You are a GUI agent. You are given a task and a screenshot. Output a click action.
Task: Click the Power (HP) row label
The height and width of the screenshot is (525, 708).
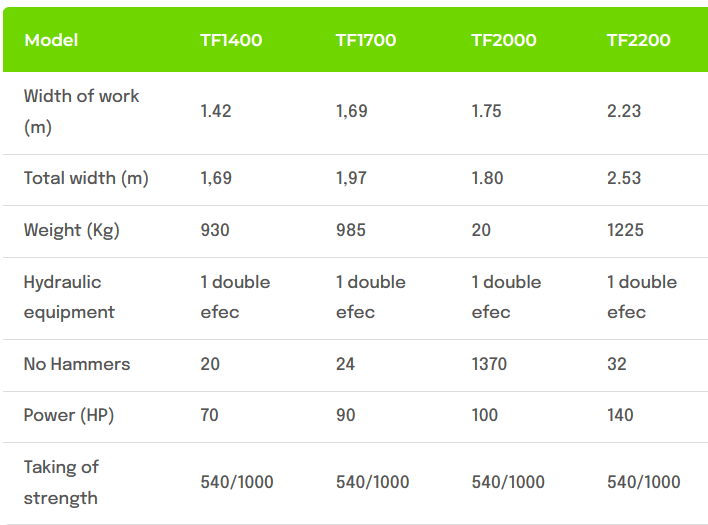coord(69,415)
